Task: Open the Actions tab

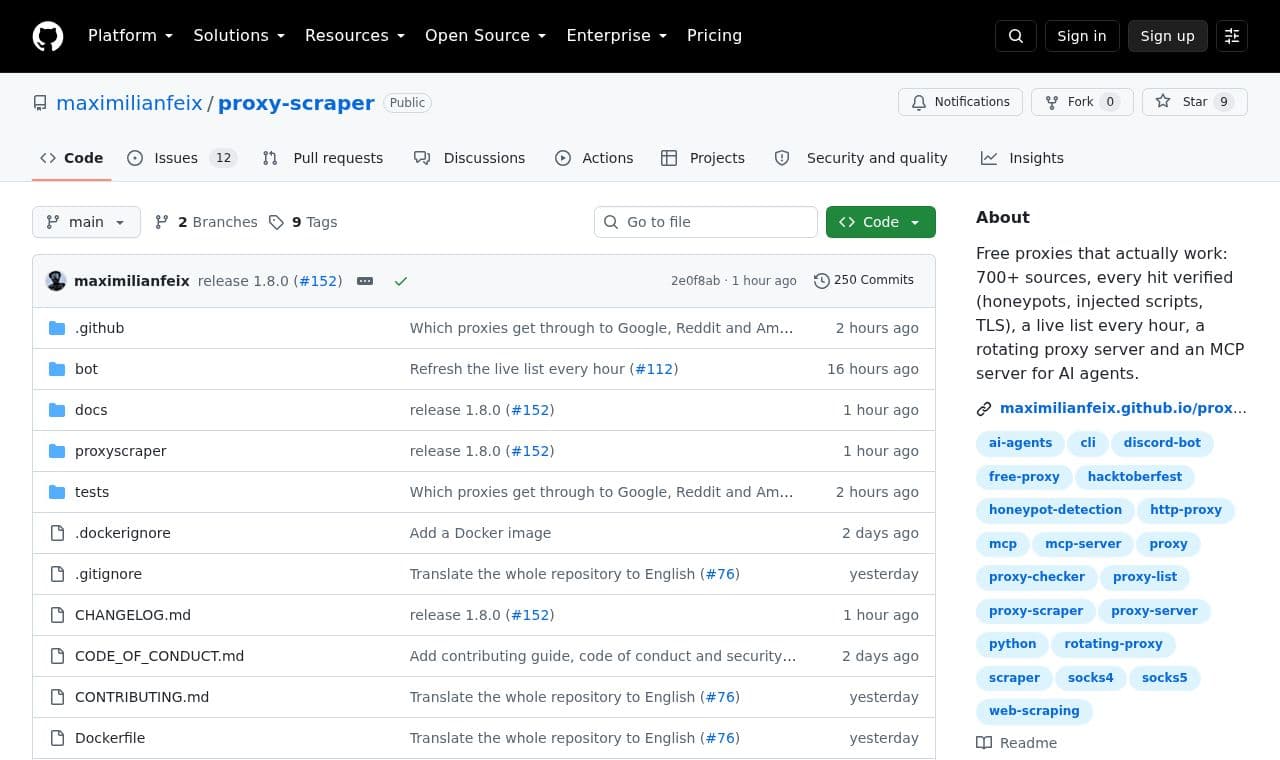Action: tap(594, 158)
